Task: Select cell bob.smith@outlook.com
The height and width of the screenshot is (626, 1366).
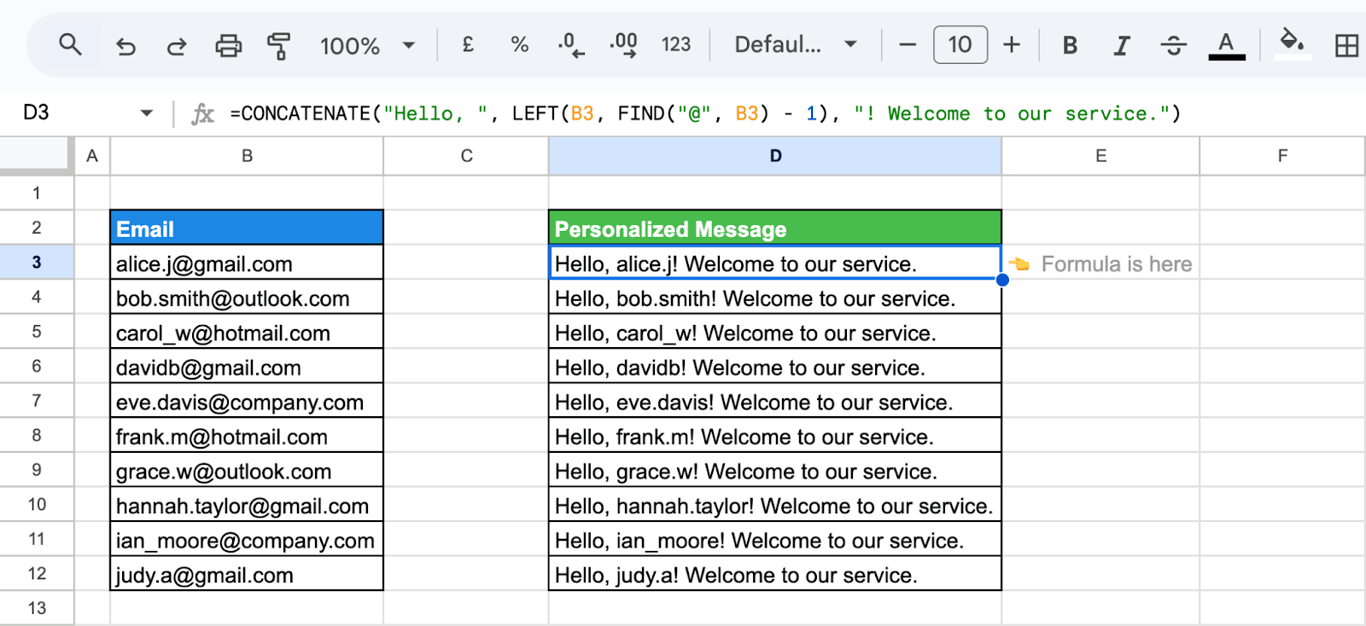Action: point(247,297)
